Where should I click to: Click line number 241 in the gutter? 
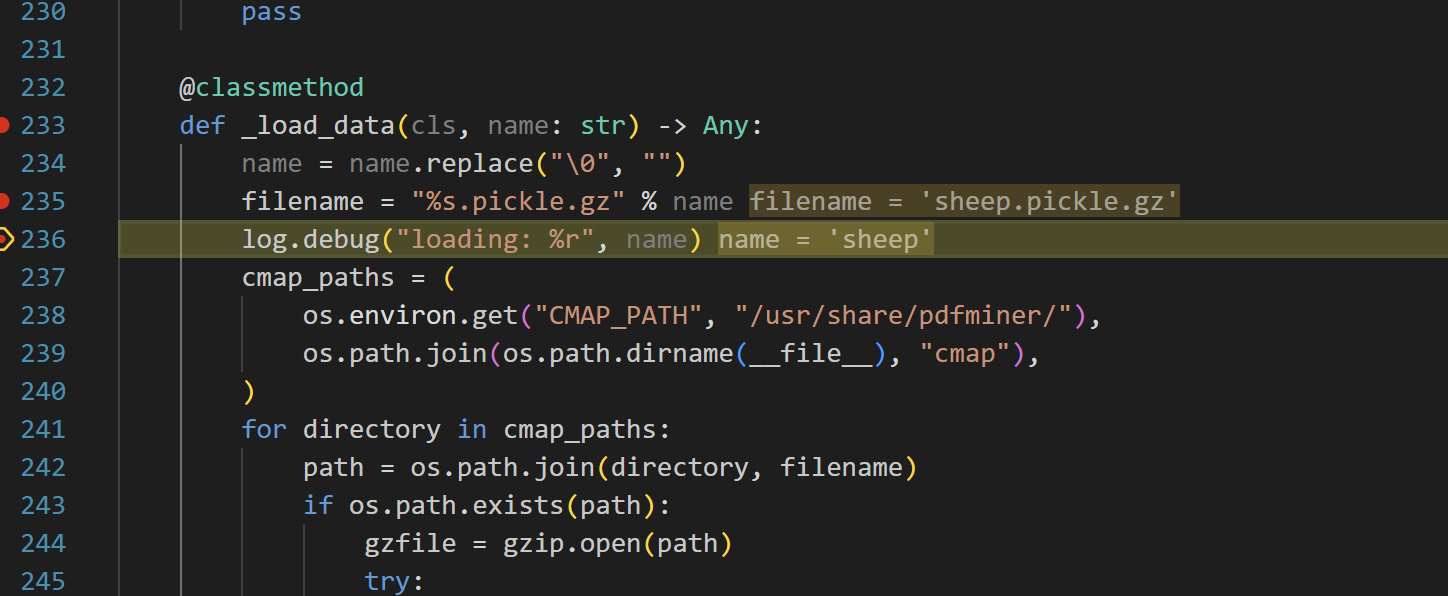pos(43,429)
